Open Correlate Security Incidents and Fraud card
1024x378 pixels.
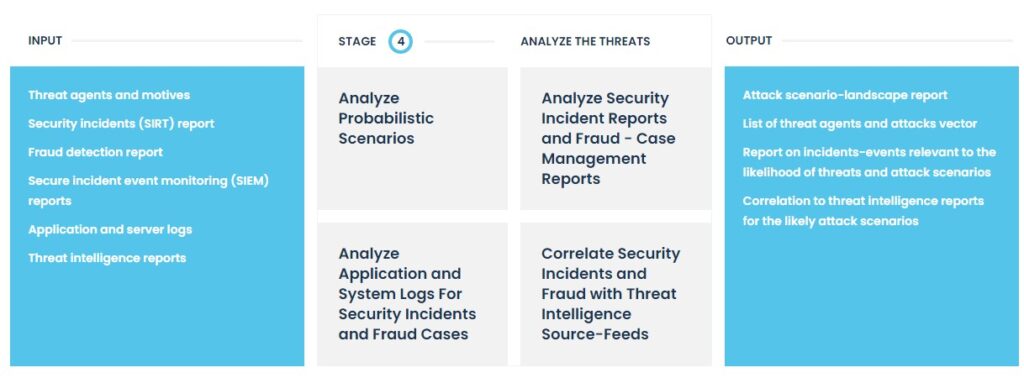(615, 294)
